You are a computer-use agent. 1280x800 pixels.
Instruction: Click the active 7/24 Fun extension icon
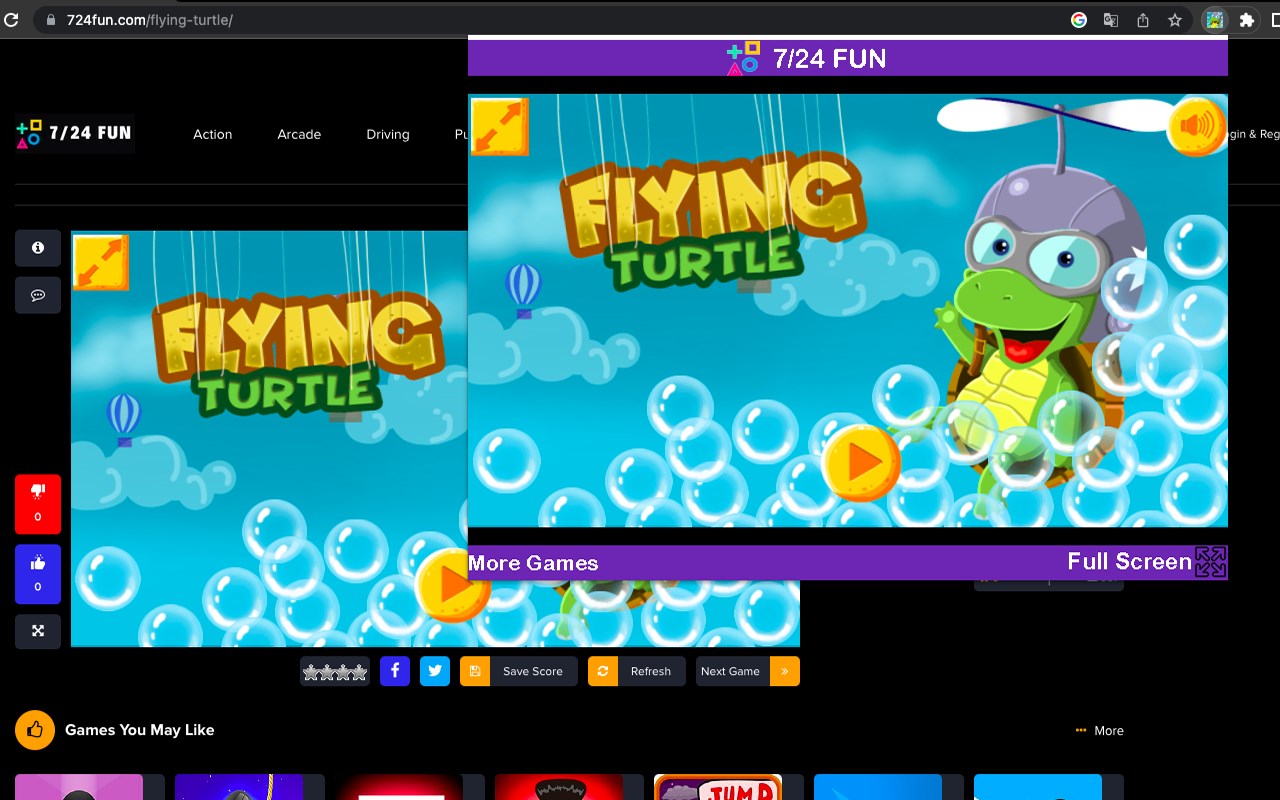pyautogui.click(x=1214, y=20)
